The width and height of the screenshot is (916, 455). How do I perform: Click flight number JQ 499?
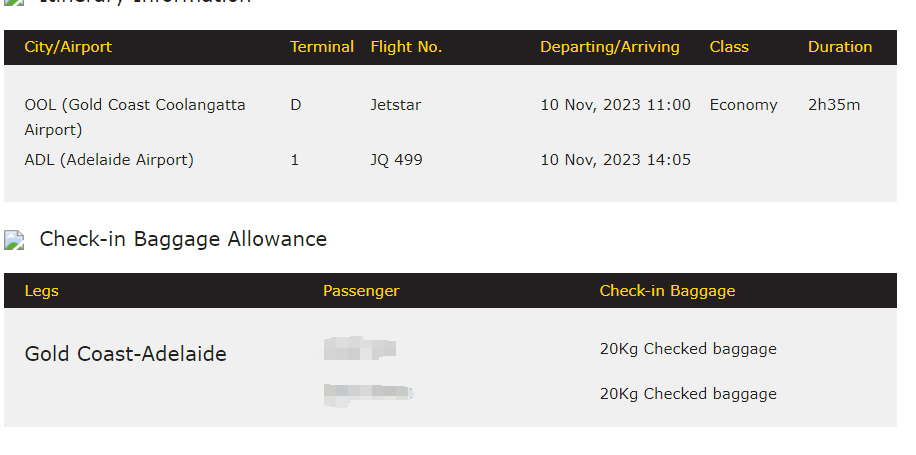click(x=396, y=160)
